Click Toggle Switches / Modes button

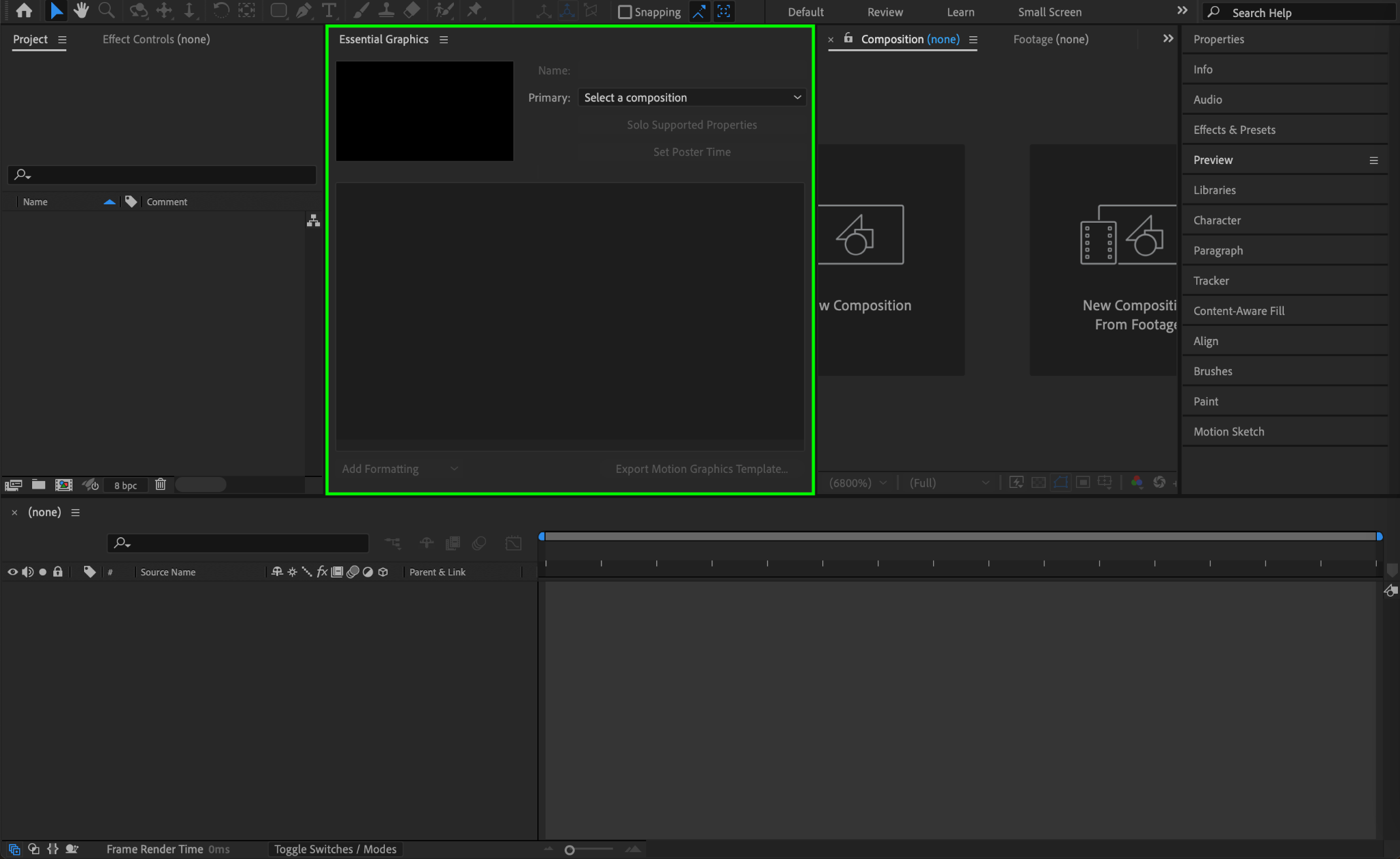335,849
